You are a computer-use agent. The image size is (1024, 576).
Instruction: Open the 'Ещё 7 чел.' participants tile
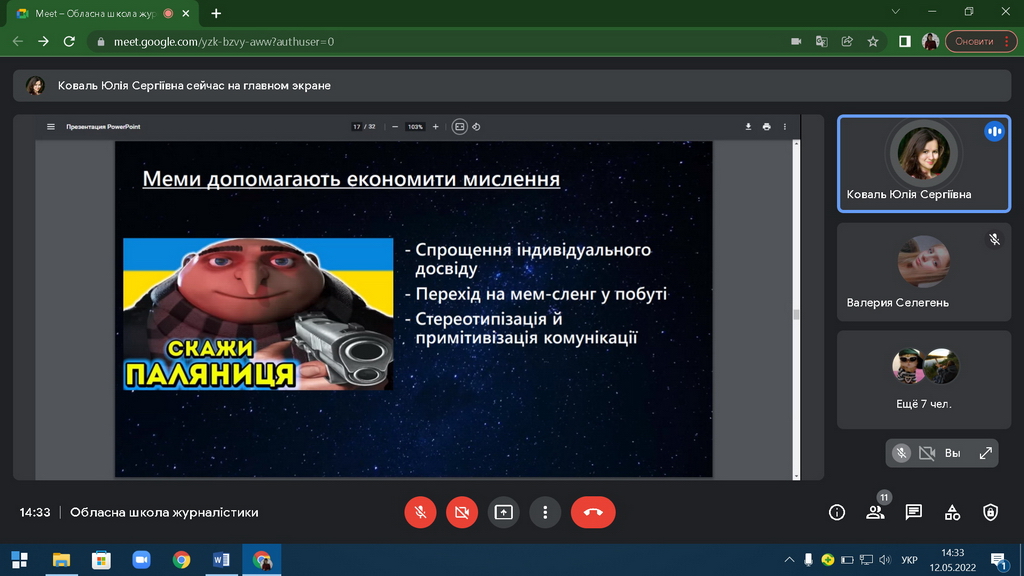tap(923, 379)
